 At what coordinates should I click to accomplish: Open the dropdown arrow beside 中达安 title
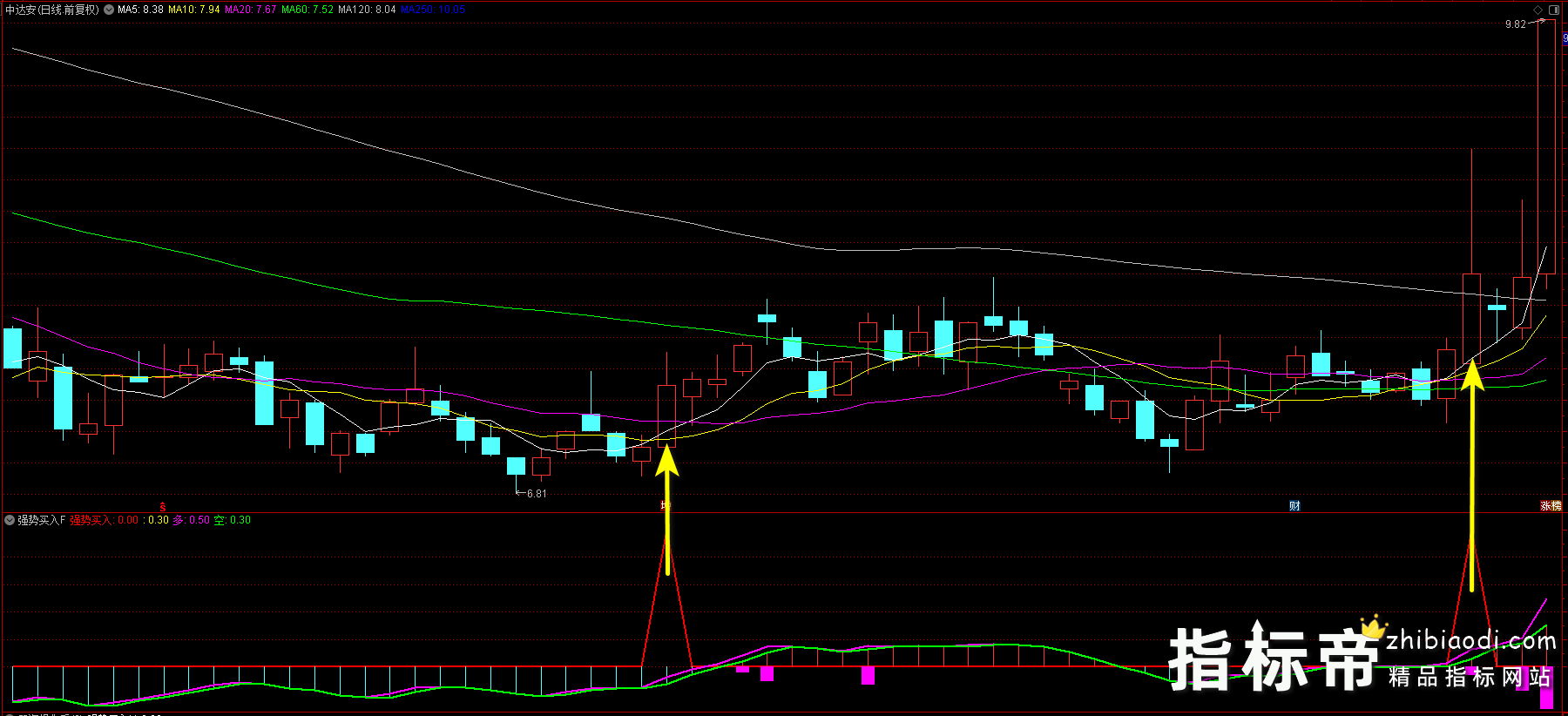(x=109, y=10)
